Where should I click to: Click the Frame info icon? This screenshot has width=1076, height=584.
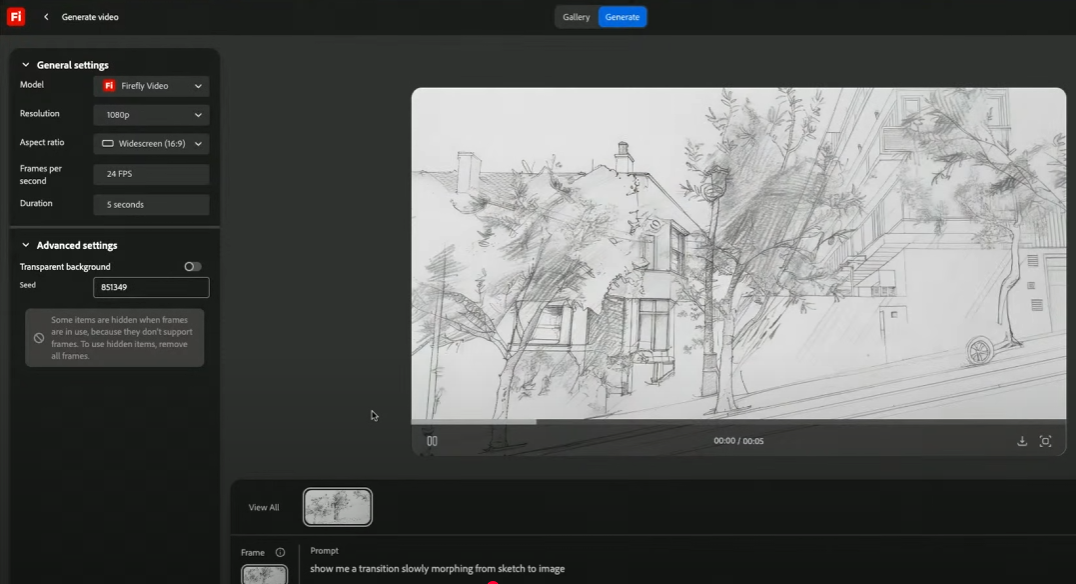(x=280, y=553)
